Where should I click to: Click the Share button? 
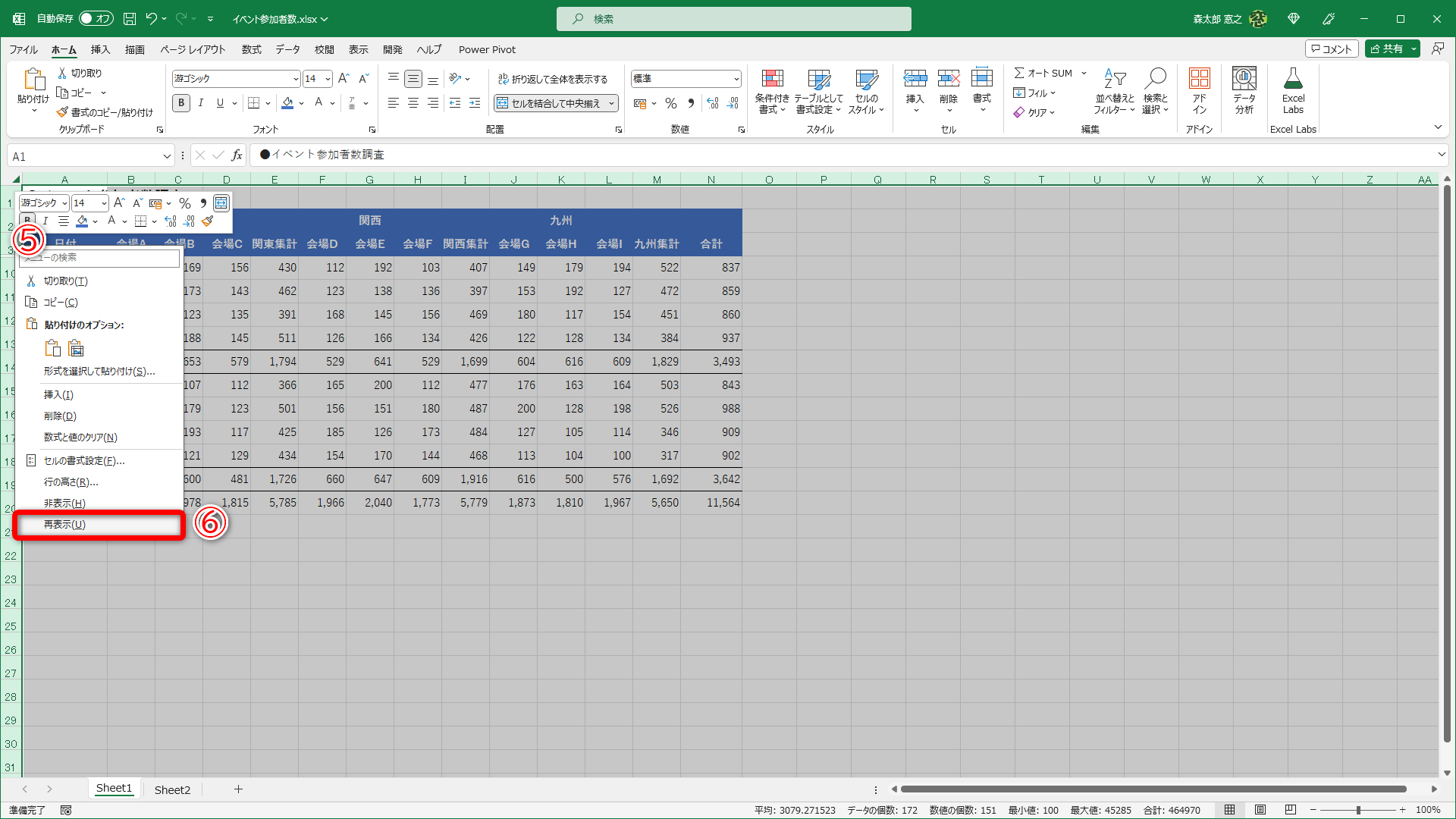pos(1386,49)
